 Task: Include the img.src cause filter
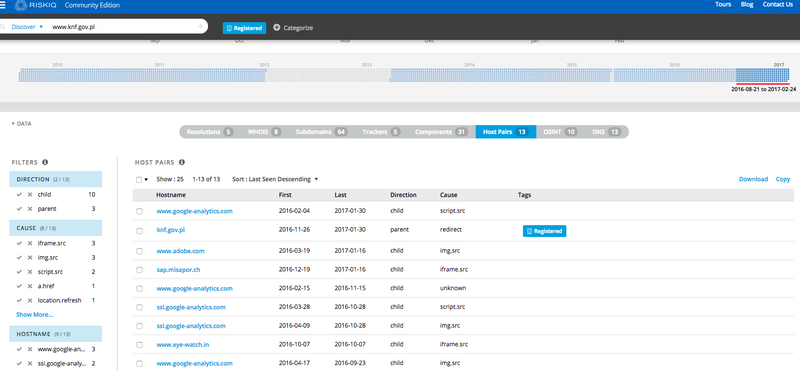(x=19, y=258)
